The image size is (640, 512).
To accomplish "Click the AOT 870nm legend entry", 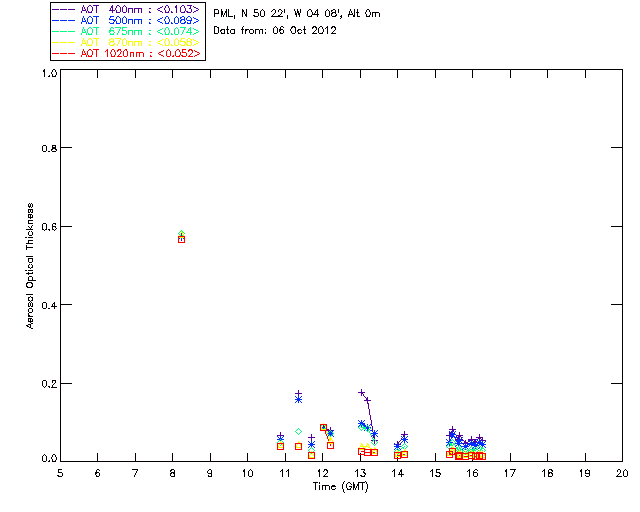I will click(127, 42).
